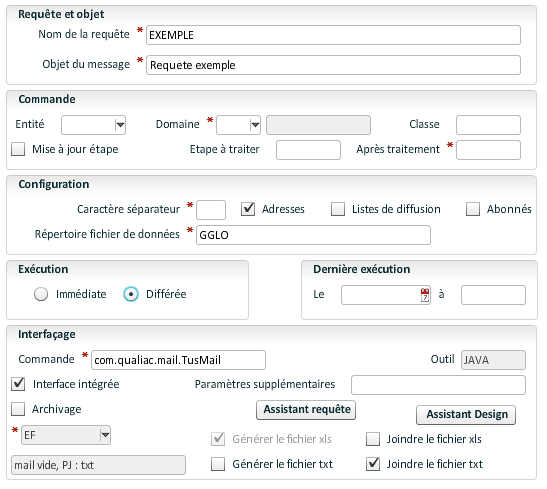Image resolution: width=547 pixels, height=489 pixels.
Task: Open the calendar icon in Dernière exécution
Action: [x=425, y=295]
